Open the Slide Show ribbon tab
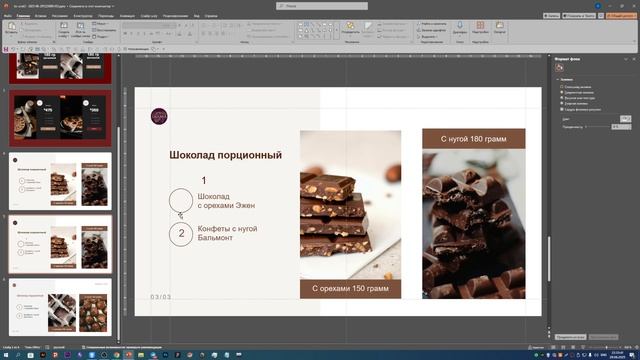 [149, 16]
